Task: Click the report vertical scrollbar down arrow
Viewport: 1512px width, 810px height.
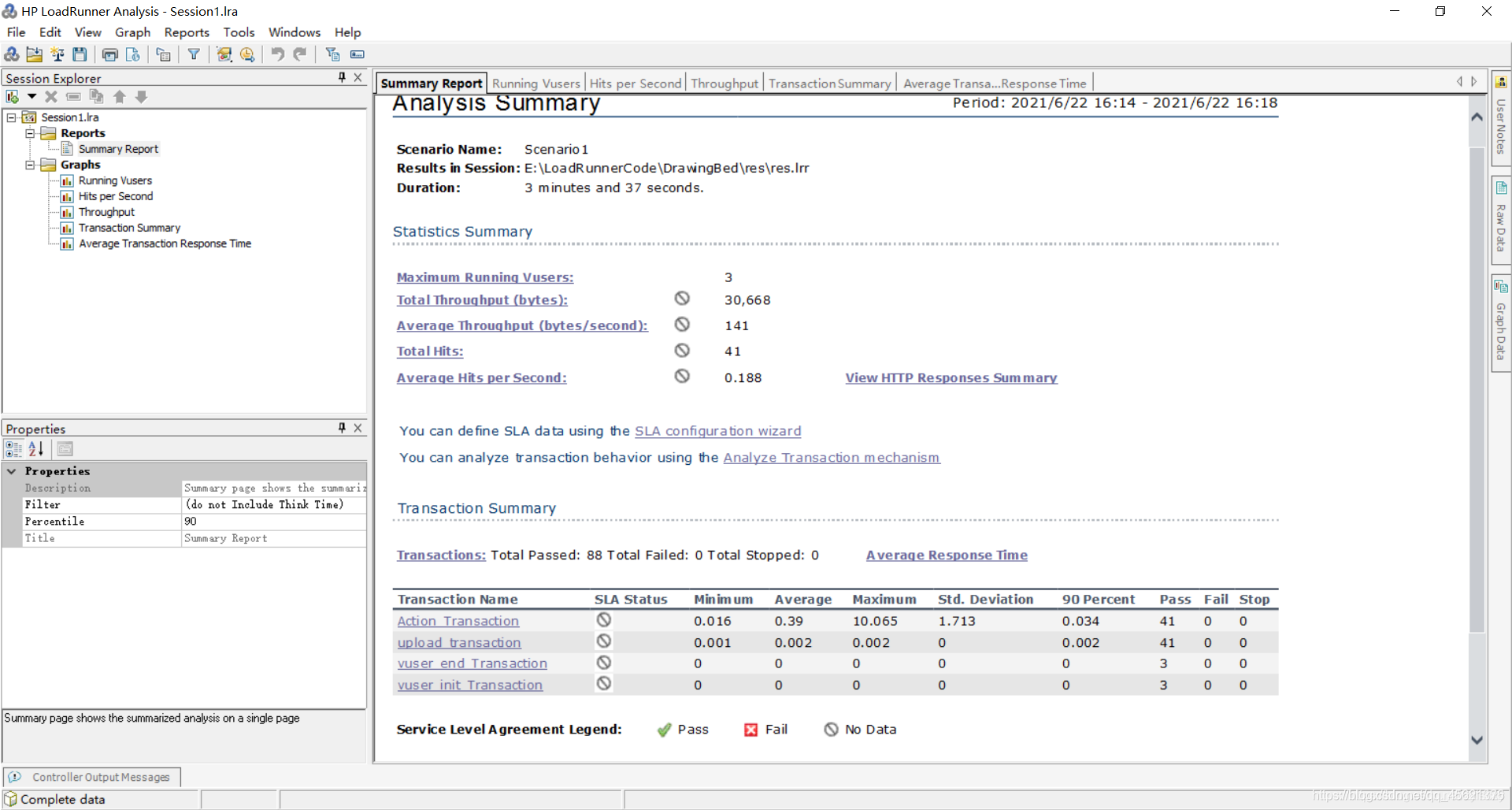Action: pos(1477,740)
